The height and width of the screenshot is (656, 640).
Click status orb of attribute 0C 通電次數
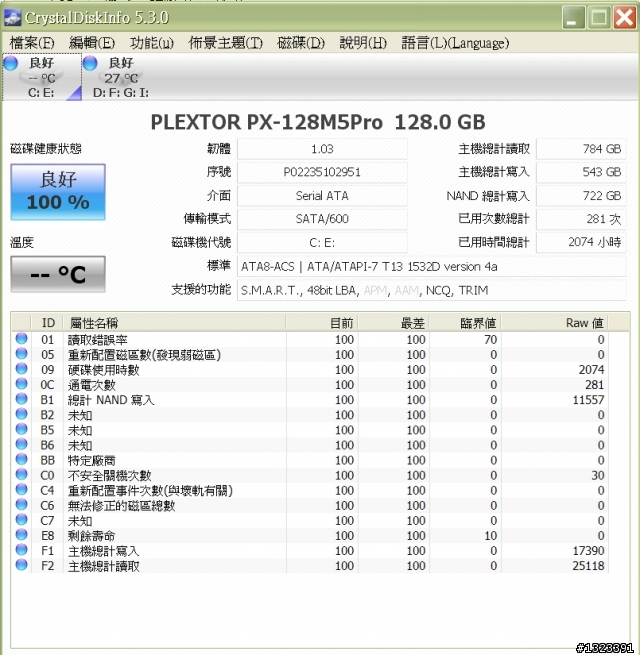click(21, 384)
